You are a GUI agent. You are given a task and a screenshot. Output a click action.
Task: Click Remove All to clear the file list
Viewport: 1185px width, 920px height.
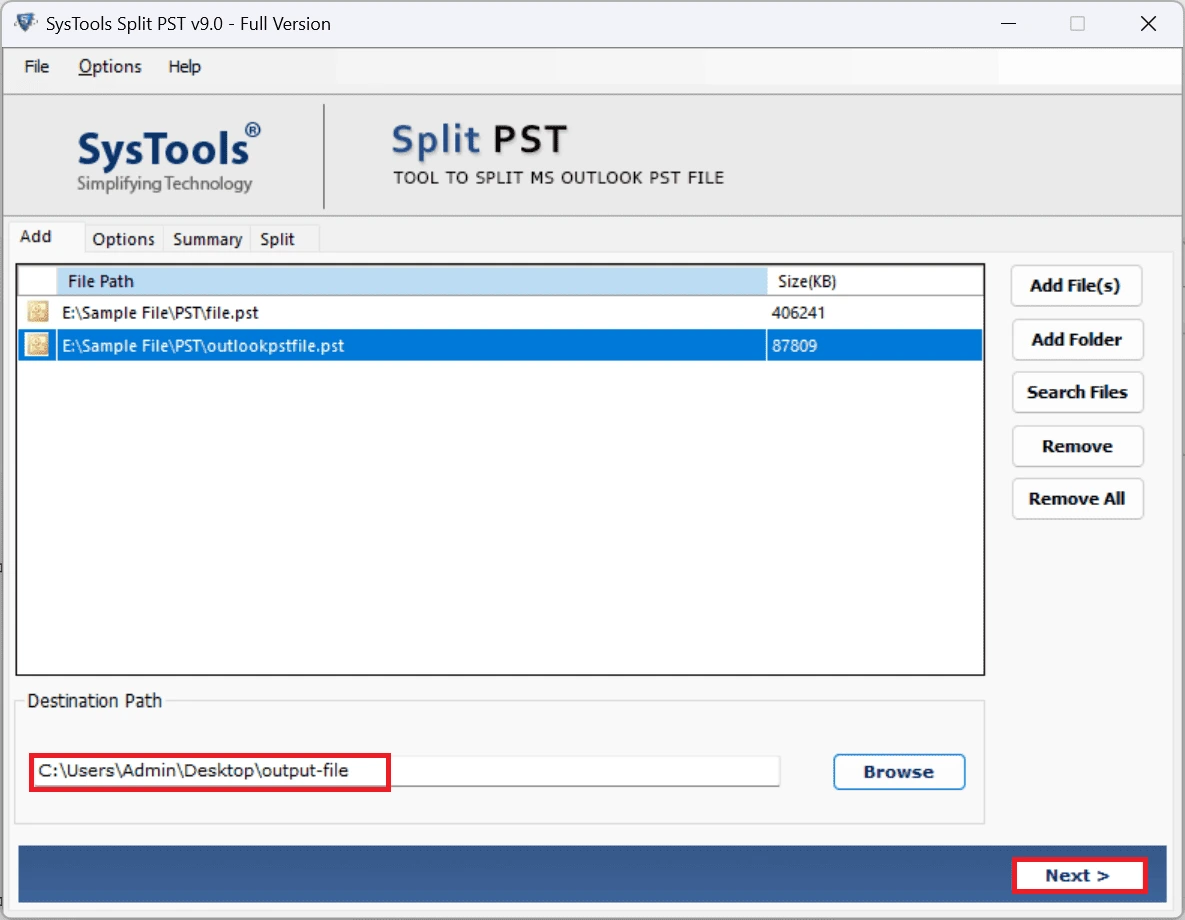click(x=1077, y=498)
